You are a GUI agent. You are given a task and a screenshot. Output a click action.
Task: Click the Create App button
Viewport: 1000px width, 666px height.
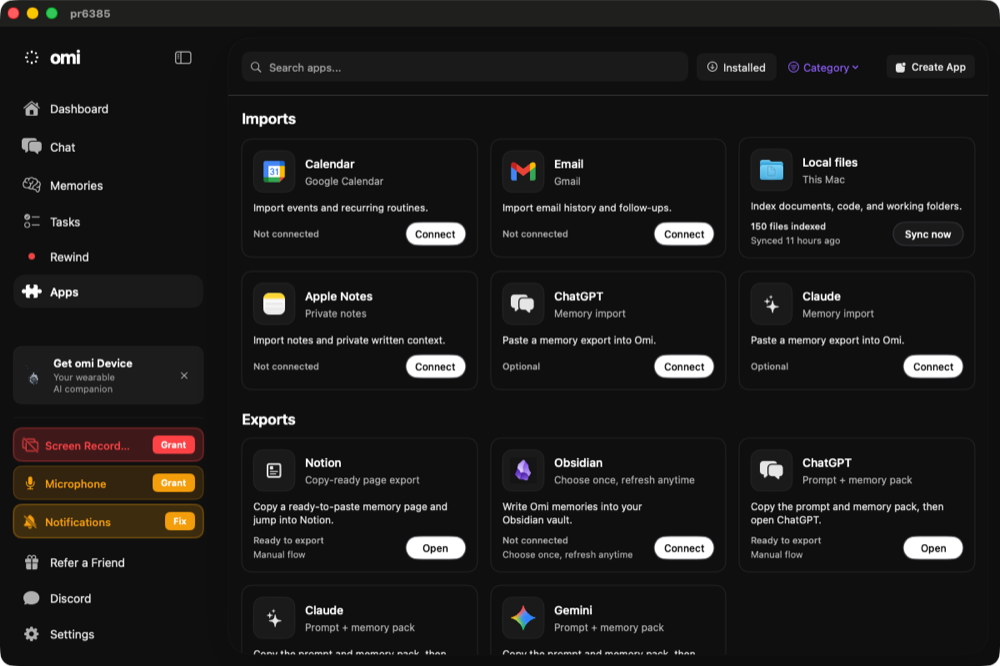click(x=930, y=67)
